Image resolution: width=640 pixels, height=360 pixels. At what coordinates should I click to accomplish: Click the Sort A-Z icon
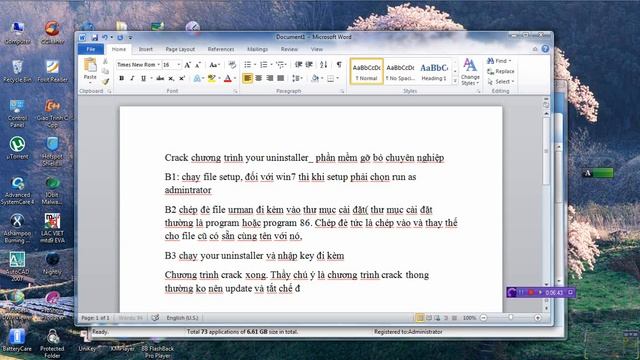click(x=324, y=65)
